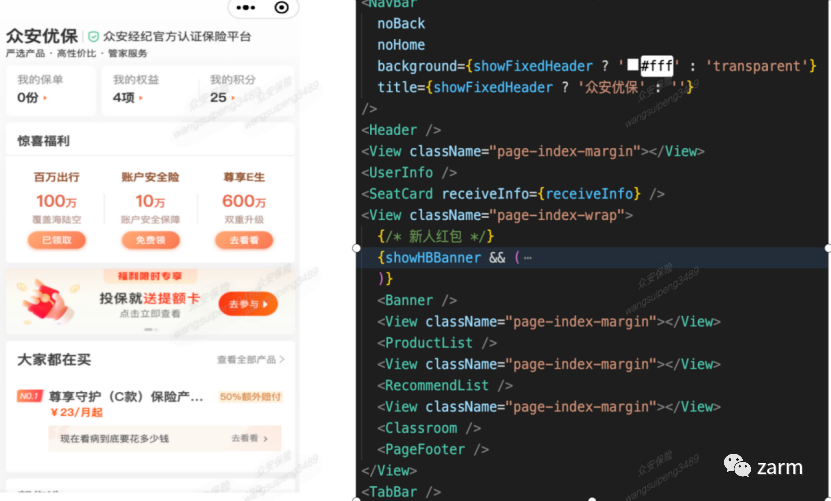Tap the 已领取 button under 百万出行
Screen dimensions: 831x501
[x=57, y=240]
